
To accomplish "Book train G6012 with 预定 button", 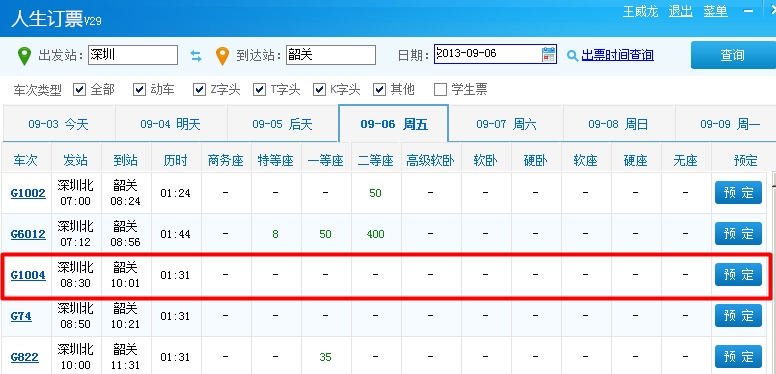I will [x=738, y=234].
